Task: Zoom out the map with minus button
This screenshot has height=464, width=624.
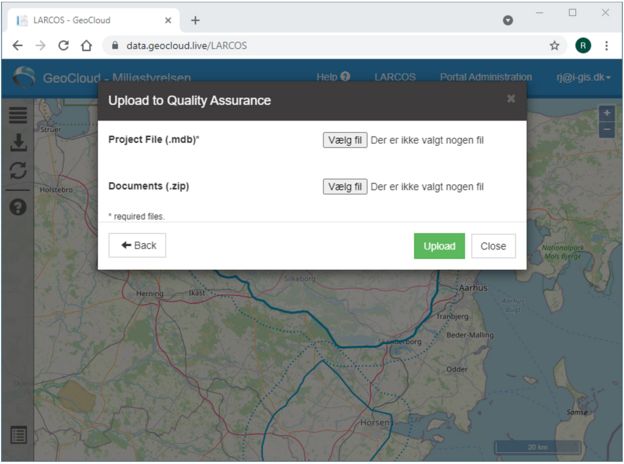Action: [x=606, y=129]
